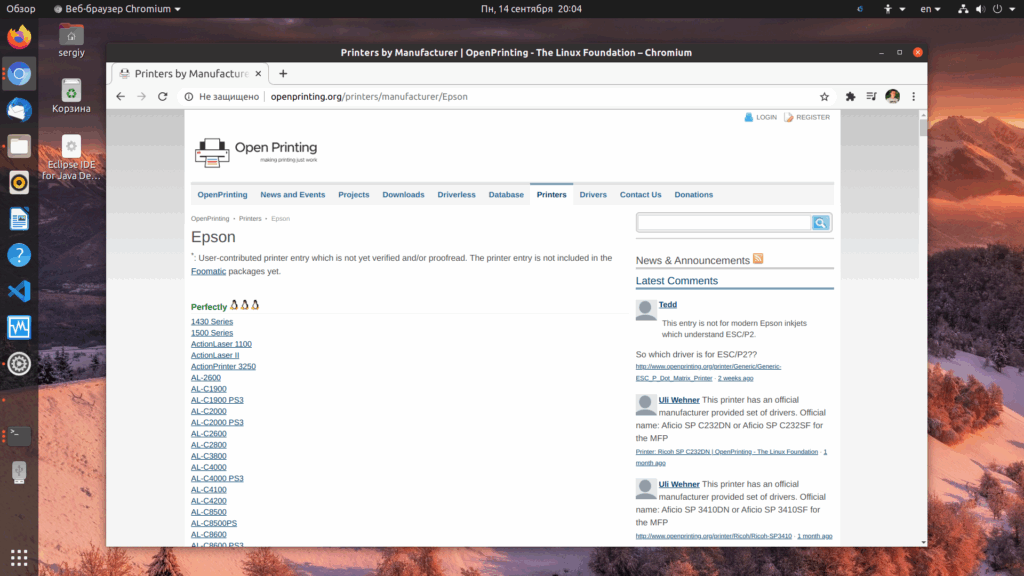
Task: Click the Open Printing logo
Action: pyautogui.click(x=256, y=152)
